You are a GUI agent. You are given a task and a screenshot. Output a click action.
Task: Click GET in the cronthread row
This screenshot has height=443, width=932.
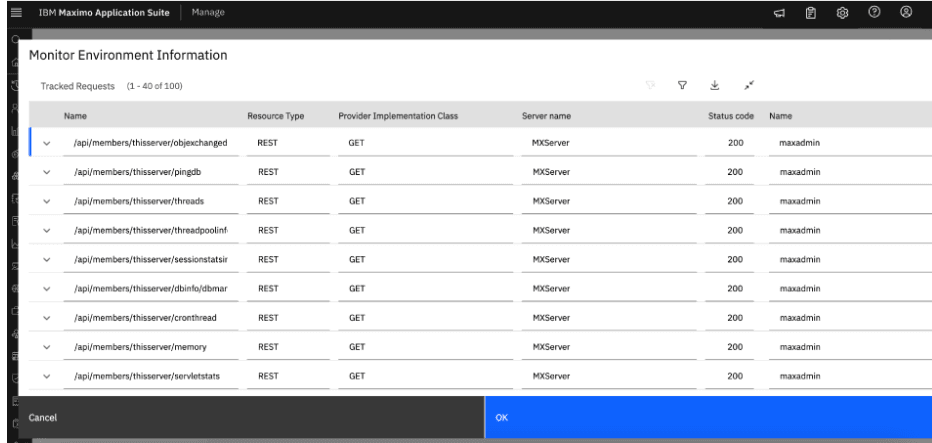[357, 318]
